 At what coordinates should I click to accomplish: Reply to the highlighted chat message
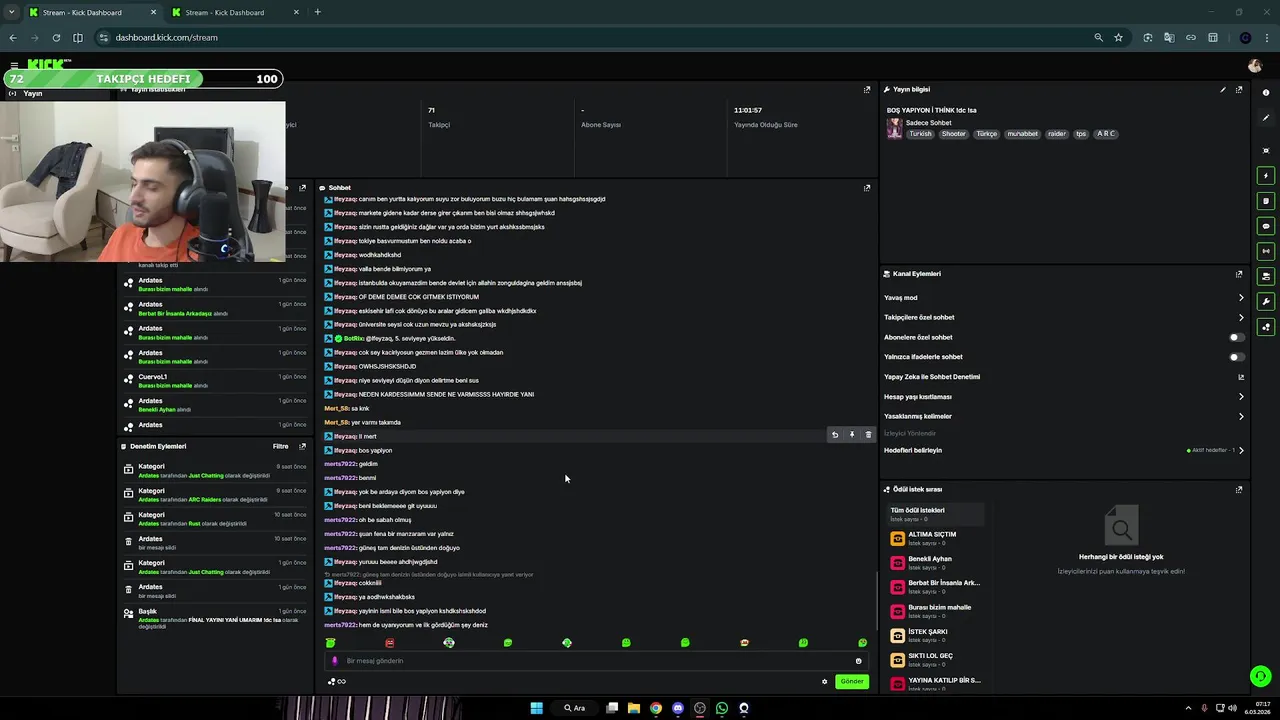[835, 435]
